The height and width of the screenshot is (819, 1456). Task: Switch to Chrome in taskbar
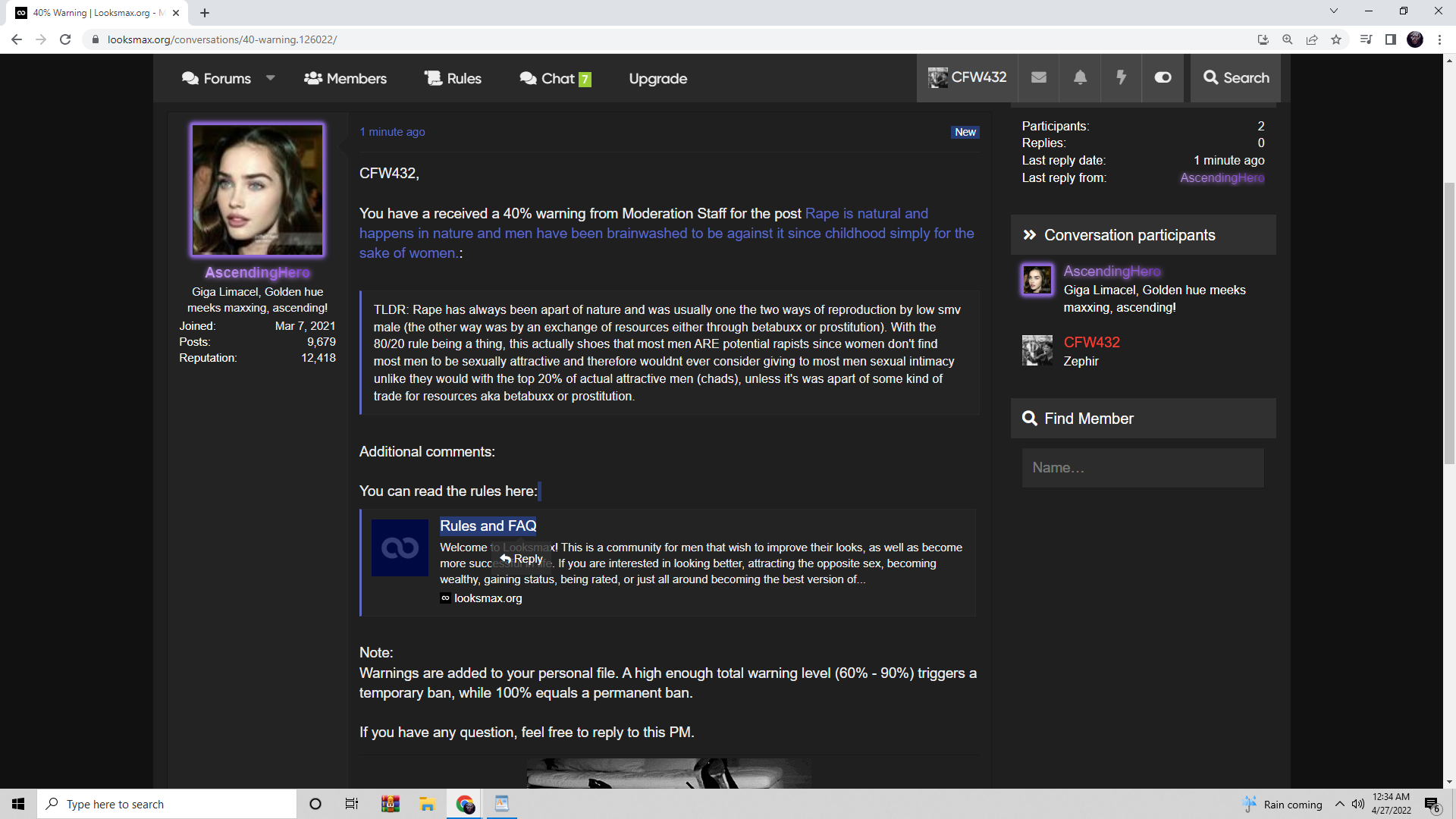465,804
